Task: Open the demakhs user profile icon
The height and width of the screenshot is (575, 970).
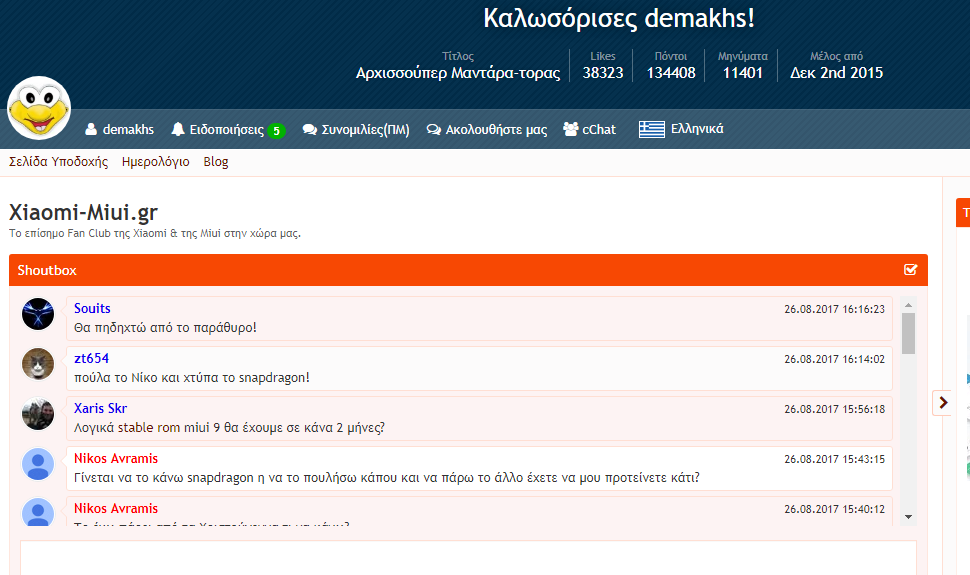Action: [x=91, y=130]
